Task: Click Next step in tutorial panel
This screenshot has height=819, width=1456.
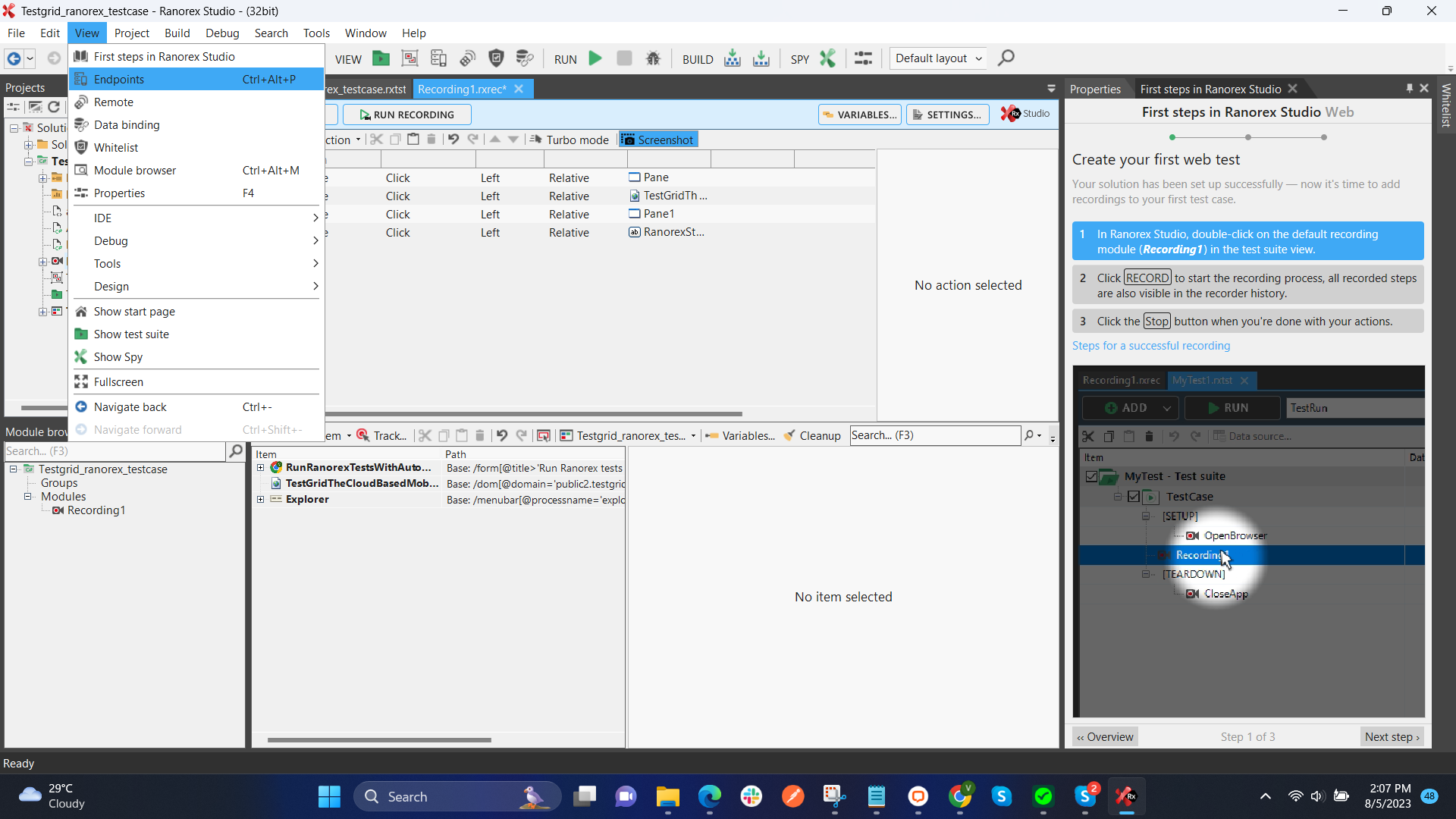Action: point(1392,737)
